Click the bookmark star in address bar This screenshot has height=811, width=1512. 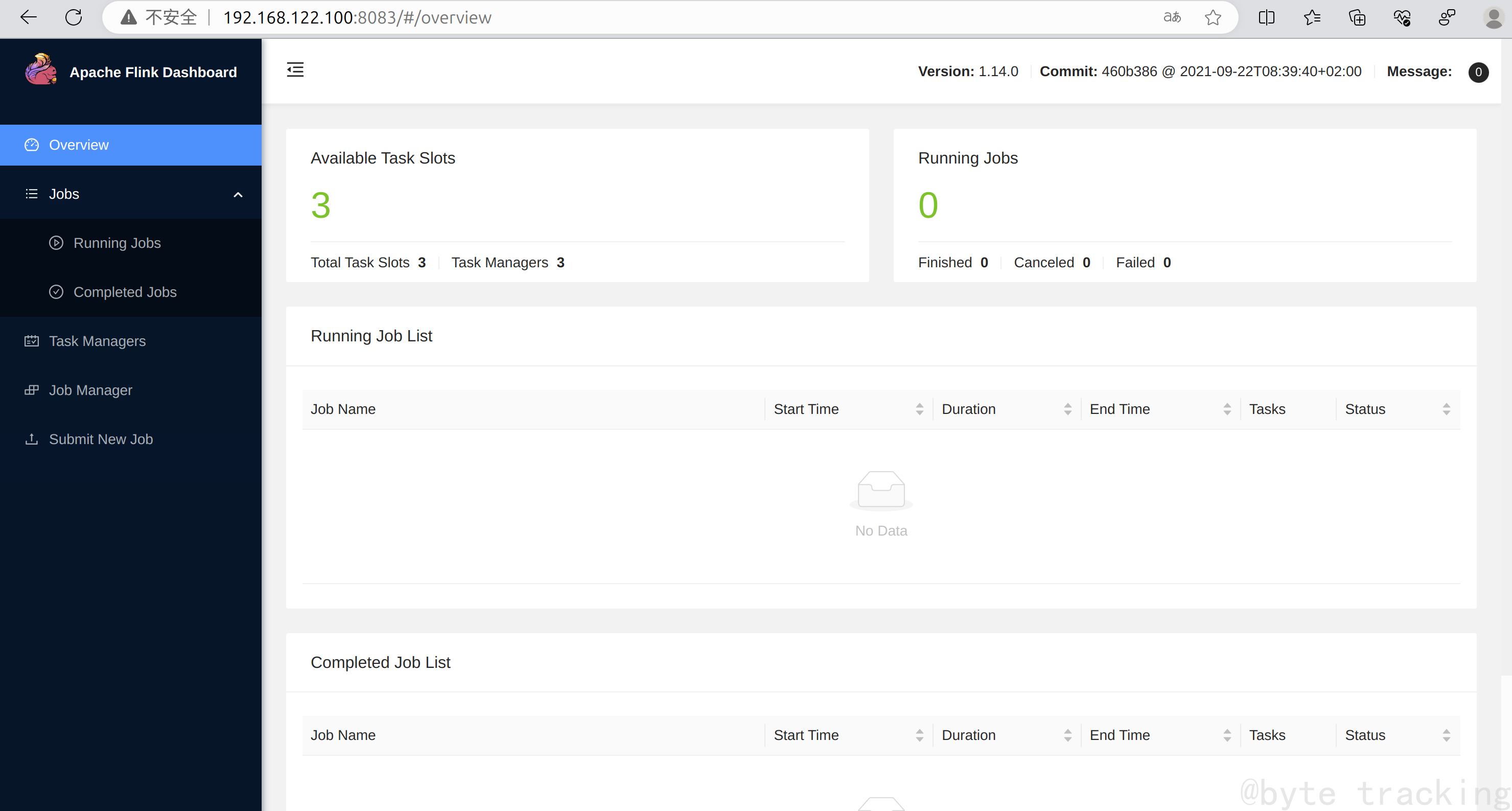pos(1213,17)
